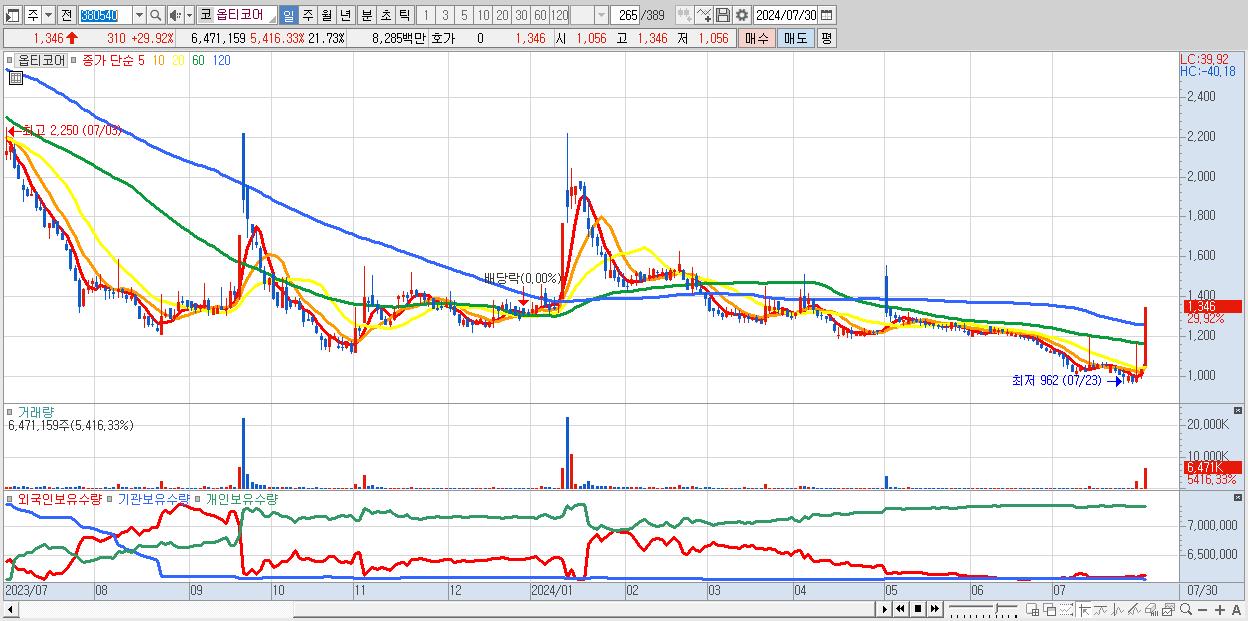Click the 옵티코어 chart legend label
1248x621 pixels.
pos(41,60)
